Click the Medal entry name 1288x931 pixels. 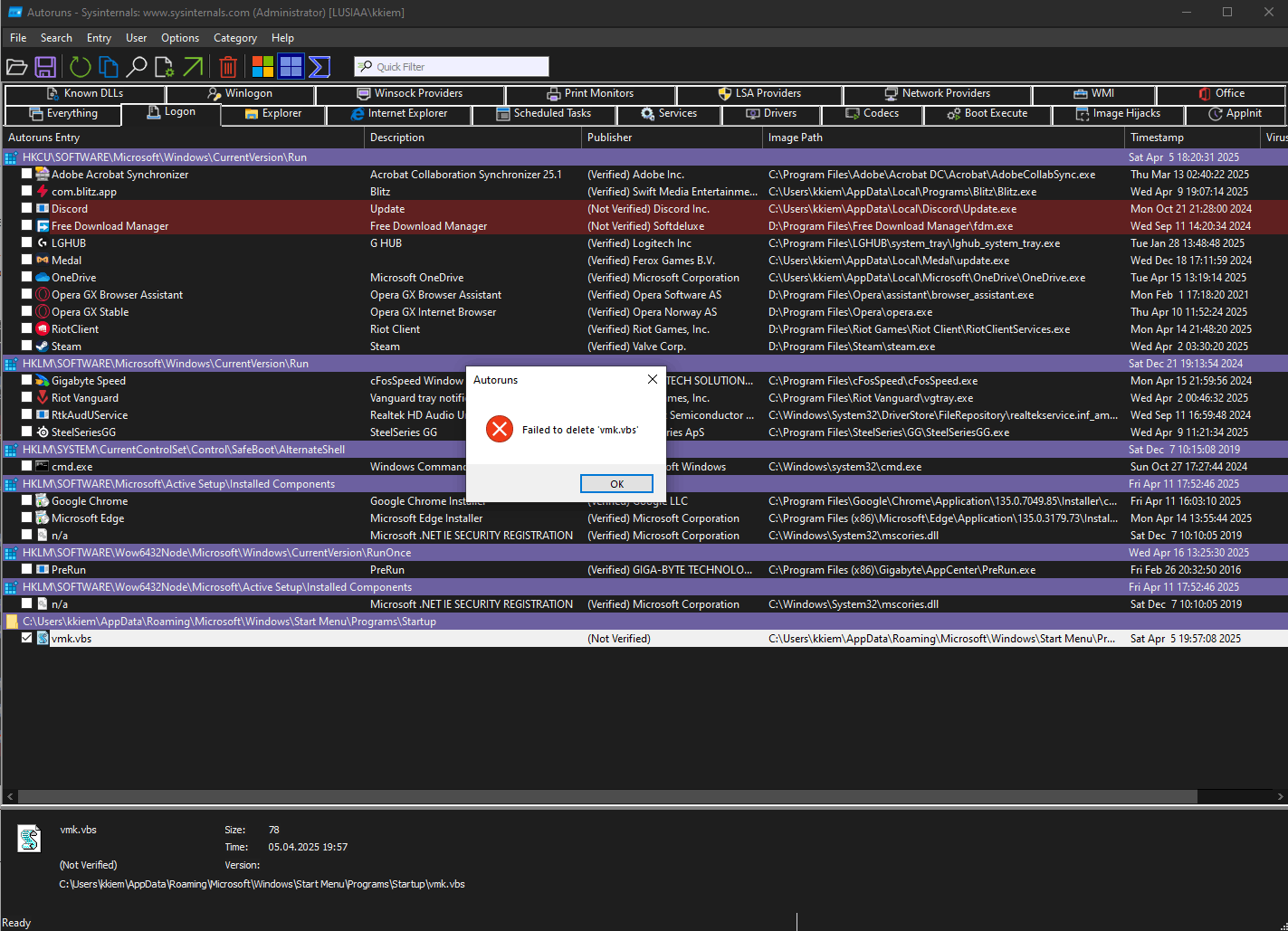pyautogui.click(x=66, y=261)
